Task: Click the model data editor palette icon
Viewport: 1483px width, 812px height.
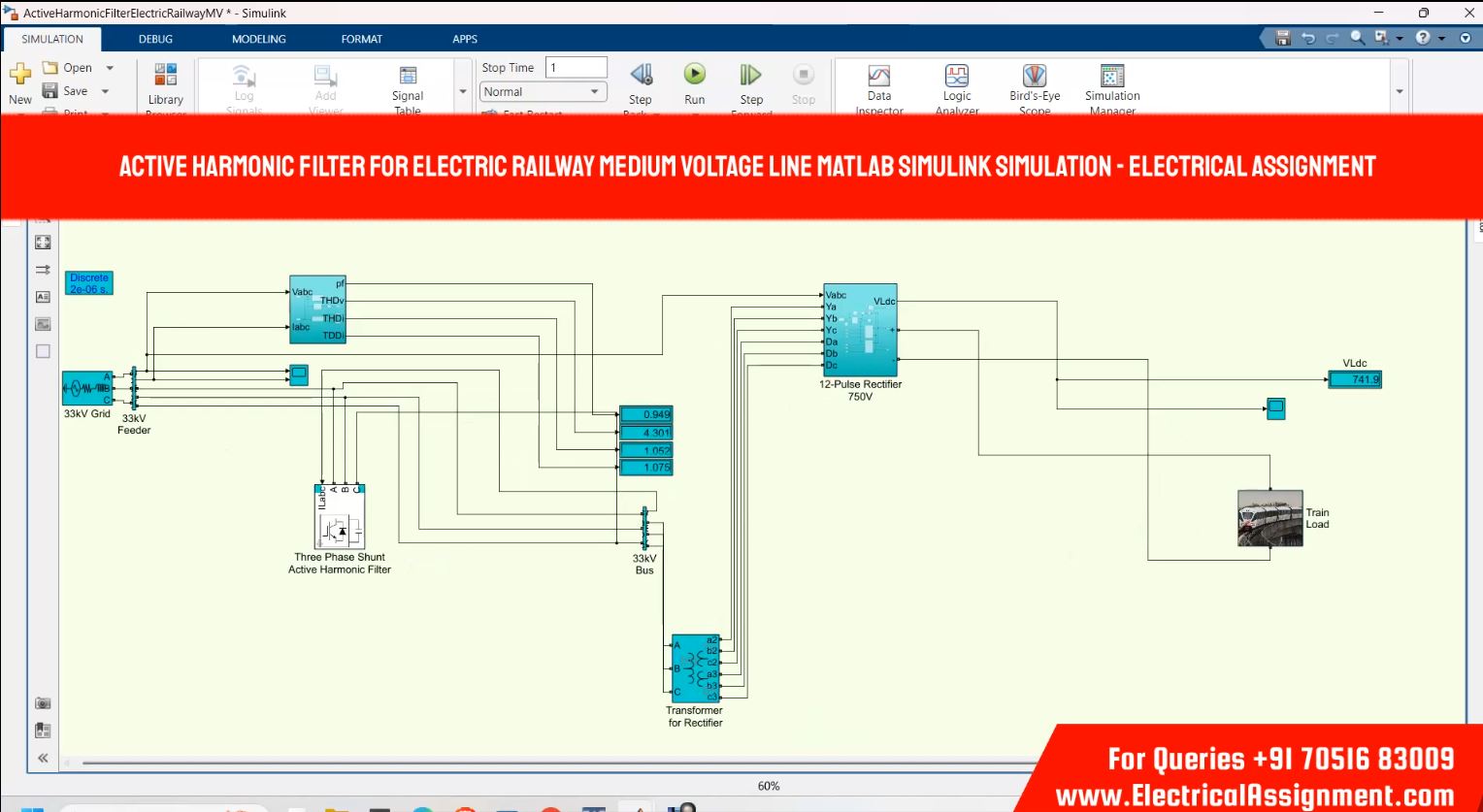Action: tap(43, 731)
